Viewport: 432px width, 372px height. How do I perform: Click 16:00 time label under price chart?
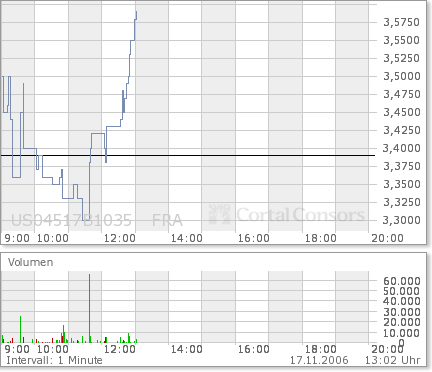click(x=254, y=239)
